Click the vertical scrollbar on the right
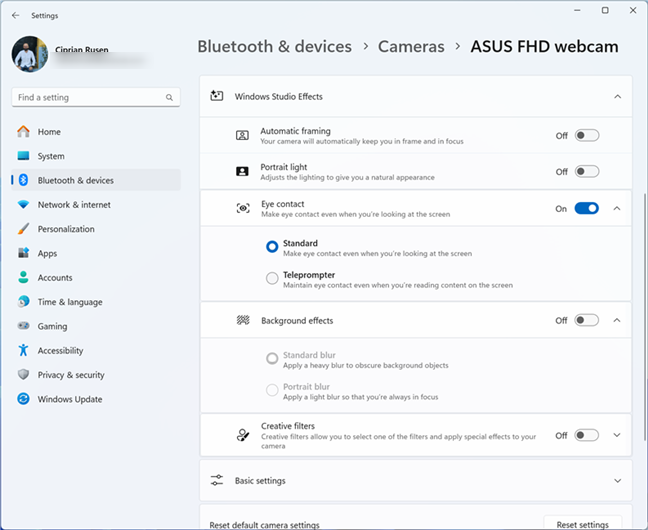Screen dimensions: 648x530 tap(645, 317)
